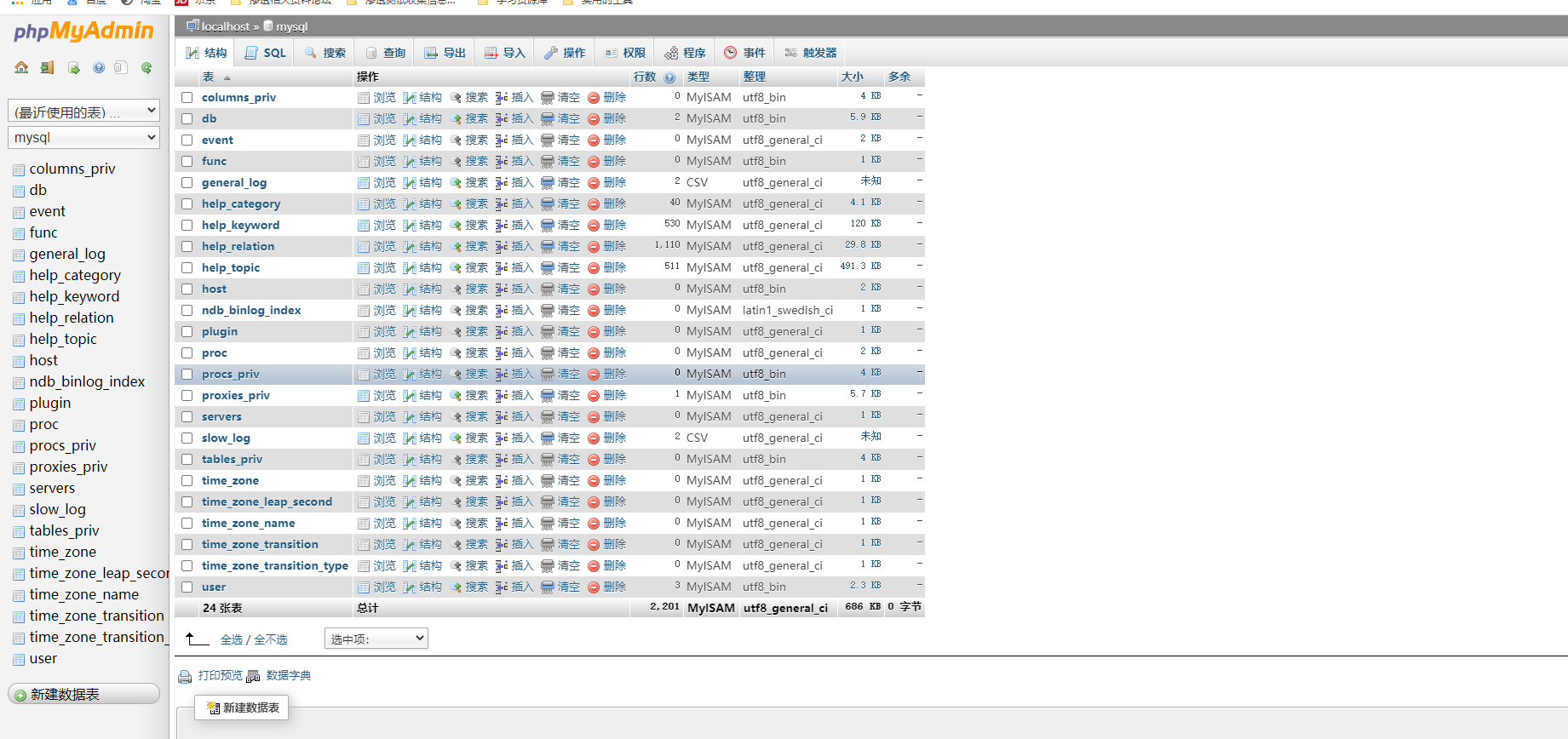Check the columns_priv table checkbox
Screen dimensions: 1568x739
[x=187, y=98]
